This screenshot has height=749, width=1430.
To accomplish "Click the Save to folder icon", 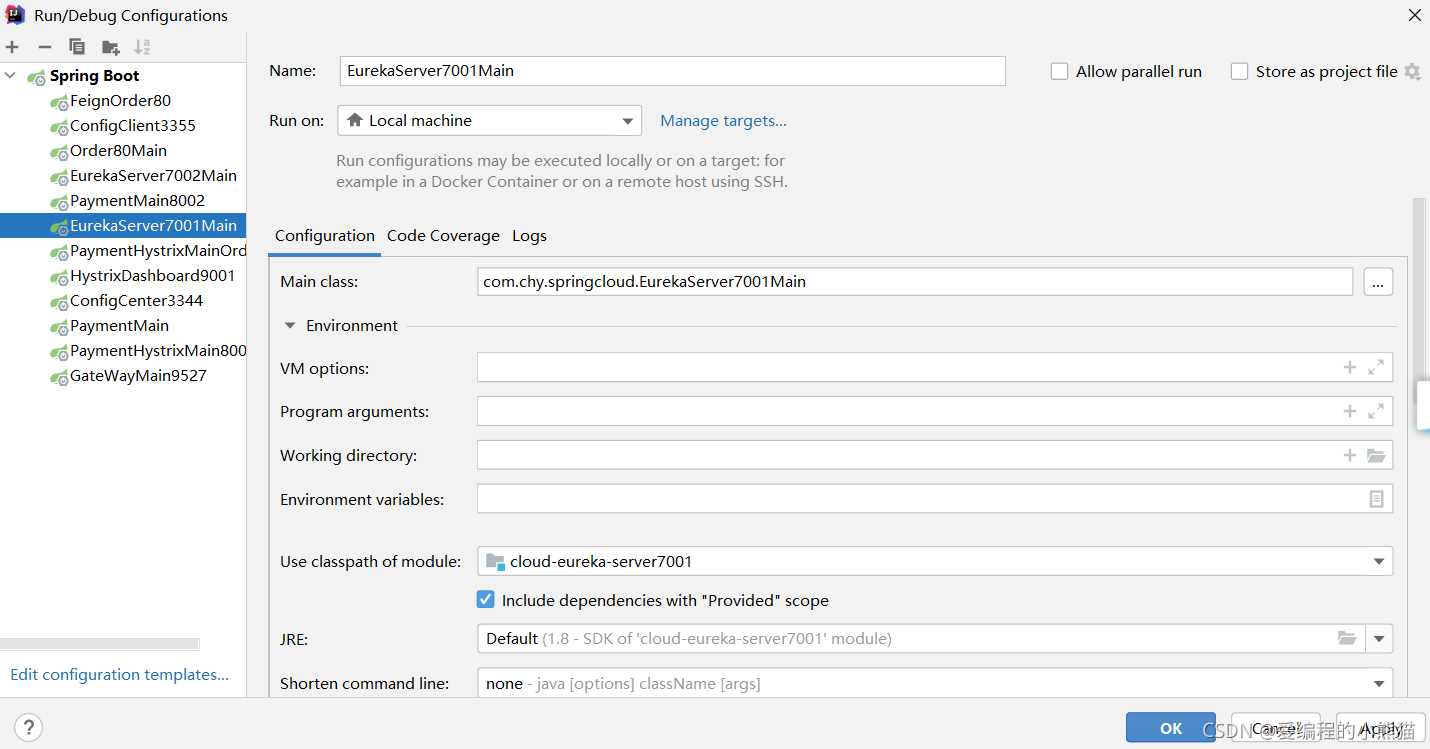I will point(110,47).
